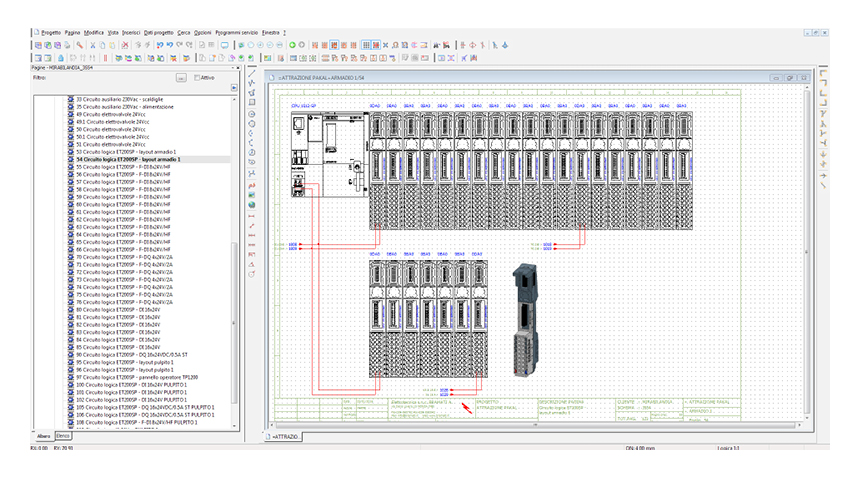860x480 pixels.
Task: Click the Copy icon in toolbar
Action: pos(102,46)
